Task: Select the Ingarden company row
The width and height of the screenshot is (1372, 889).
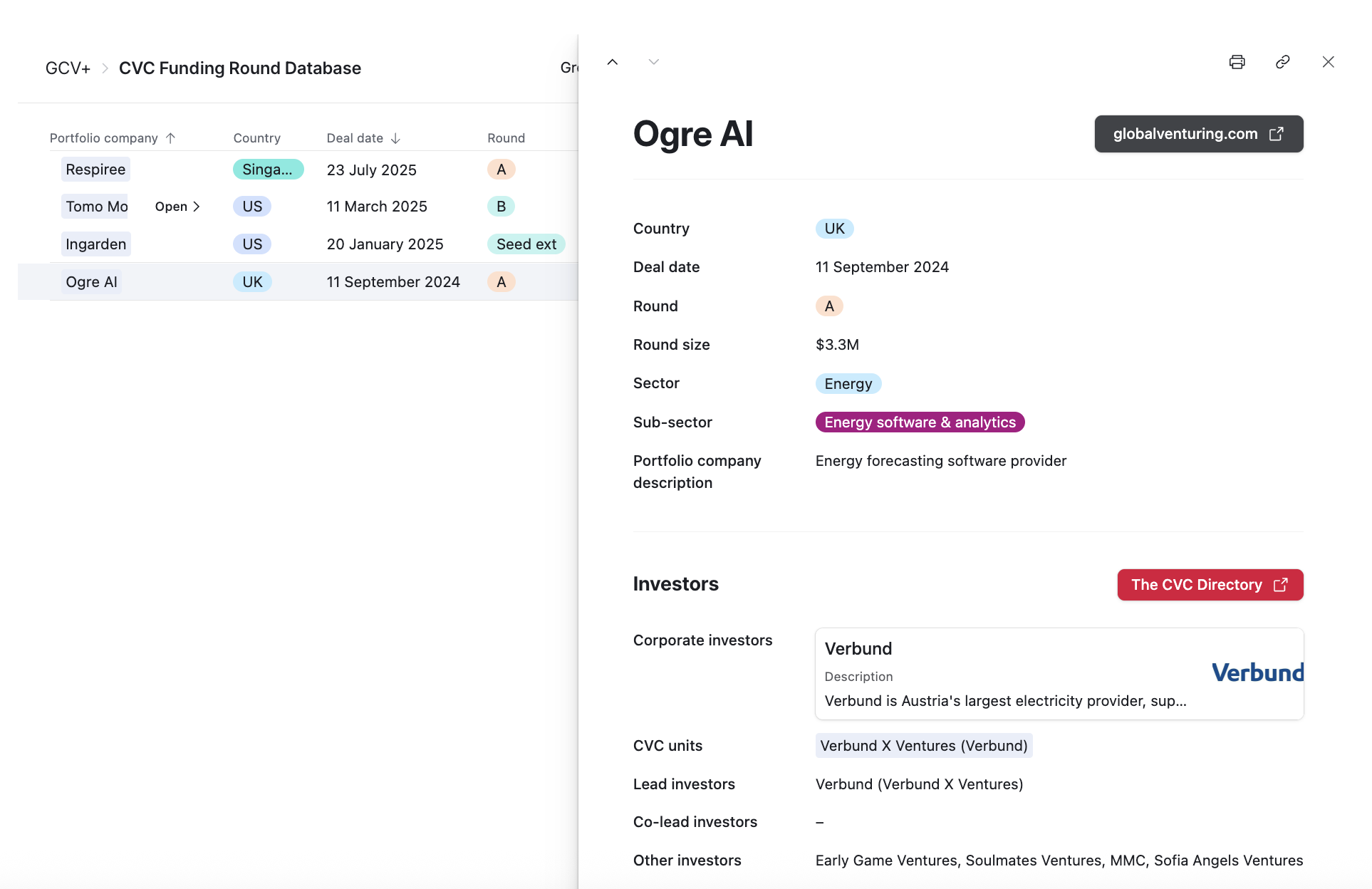Action: tap(95, 244)
